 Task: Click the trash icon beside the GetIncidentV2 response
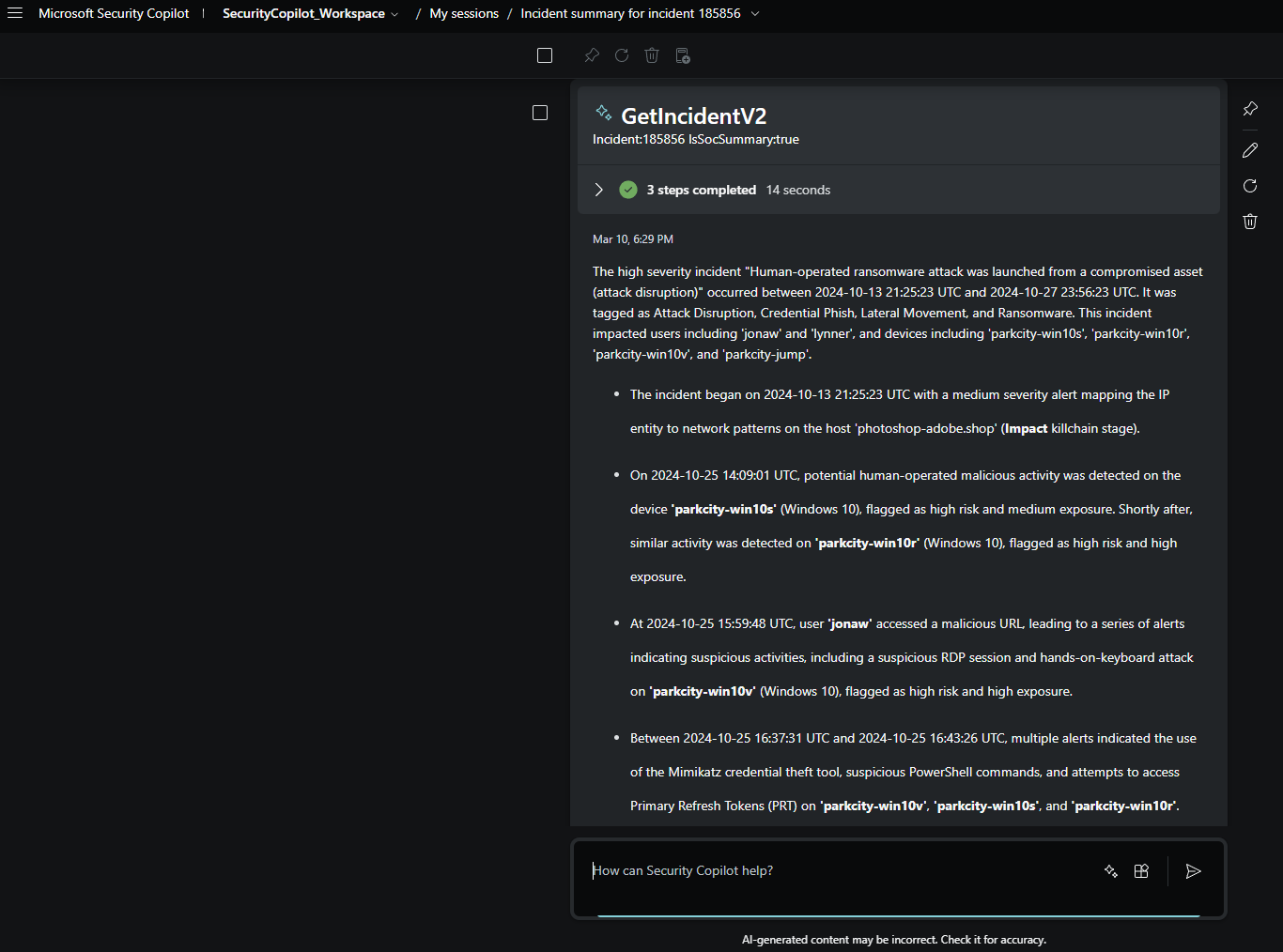point(1250,222)
